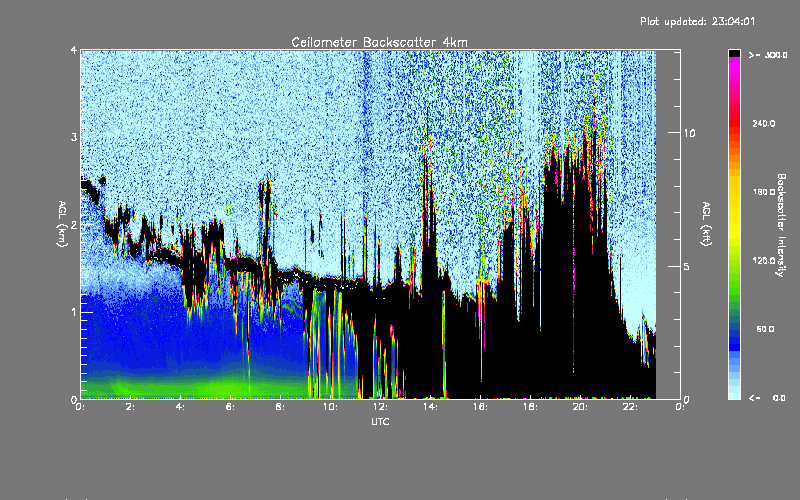Click the "4:" hour tick on UTC axis
This screenshot has height=500, width=800.
[x=180, y=407]
